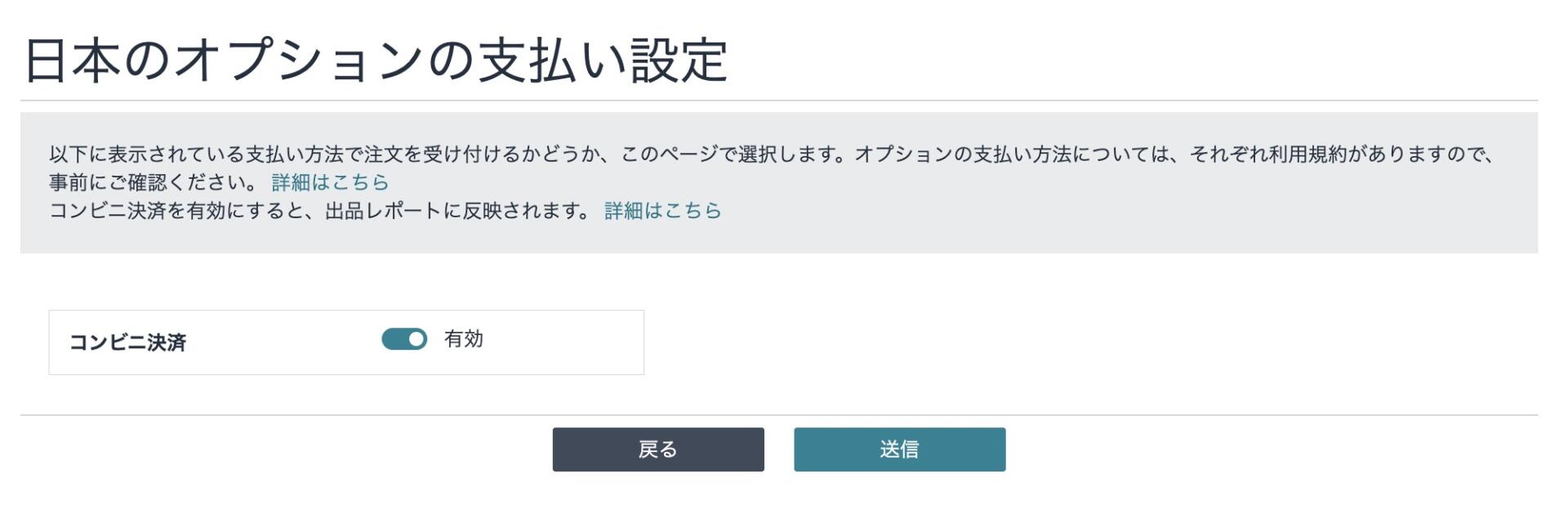Click the word 日本 in the heading

point(73,60)
